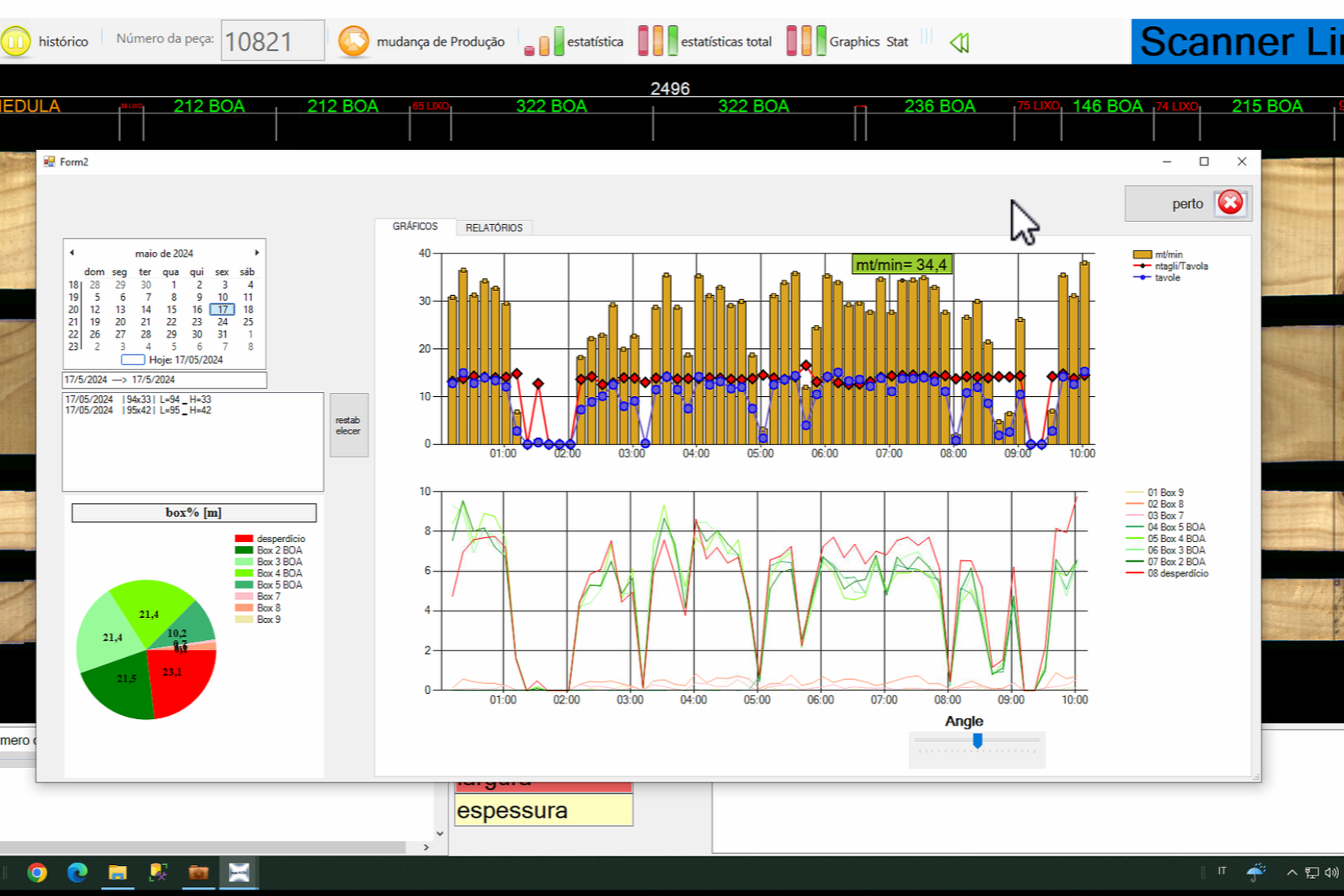Click the mt/min legend entry
The height and width of the screenshot is (896, 1344).
[x=1158, y=254]
